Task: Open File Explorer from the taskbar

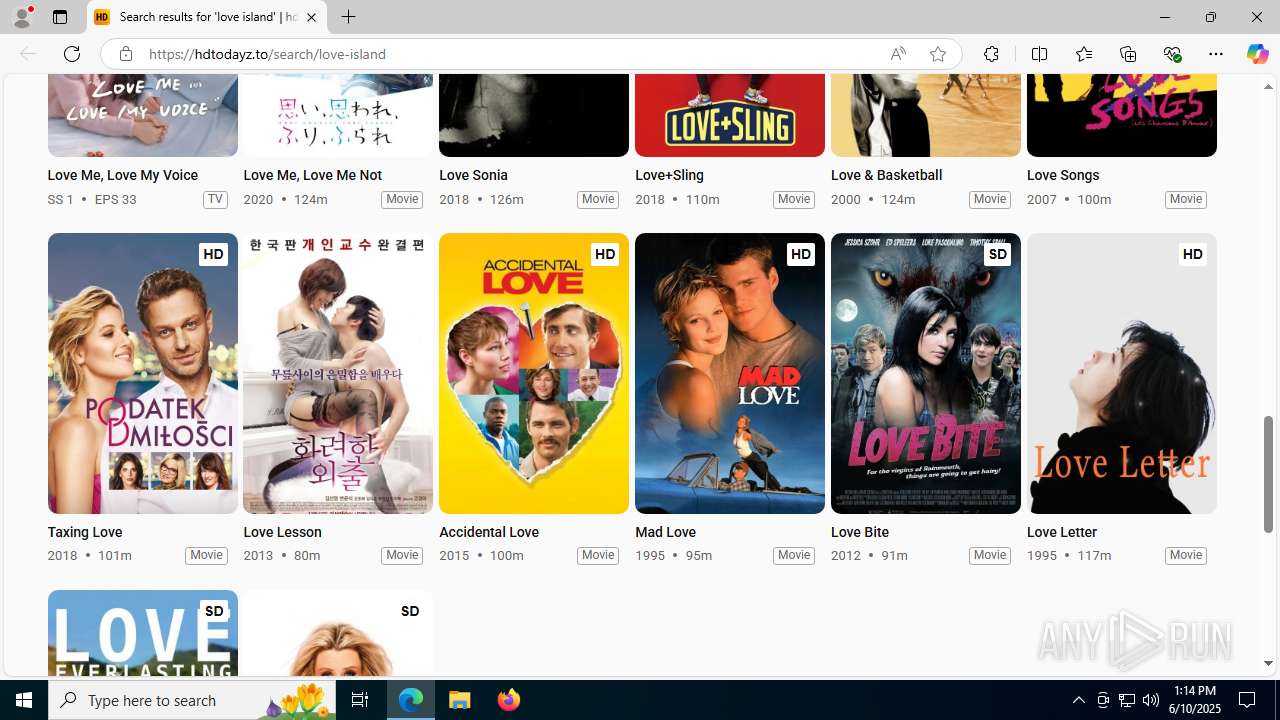Action: (460, 700)
